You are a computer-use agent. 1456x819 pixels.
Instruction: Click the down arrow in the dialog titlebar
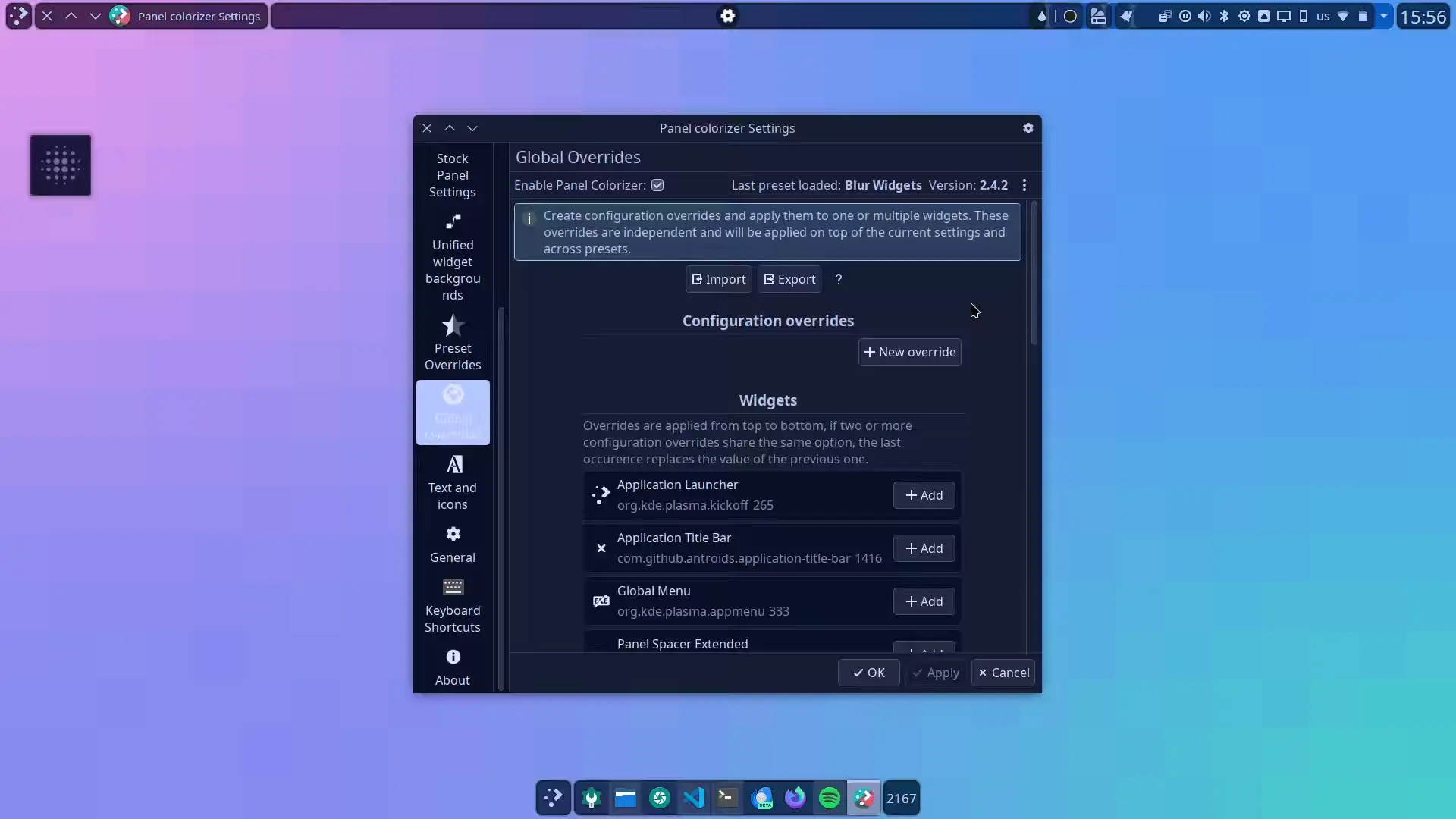point(473,128)
